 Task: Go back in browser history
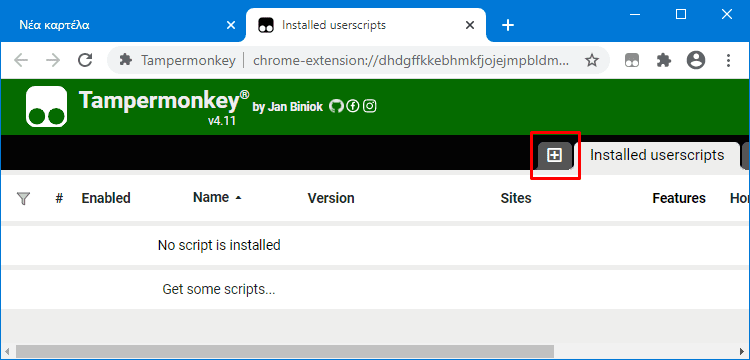click(21, 60)
